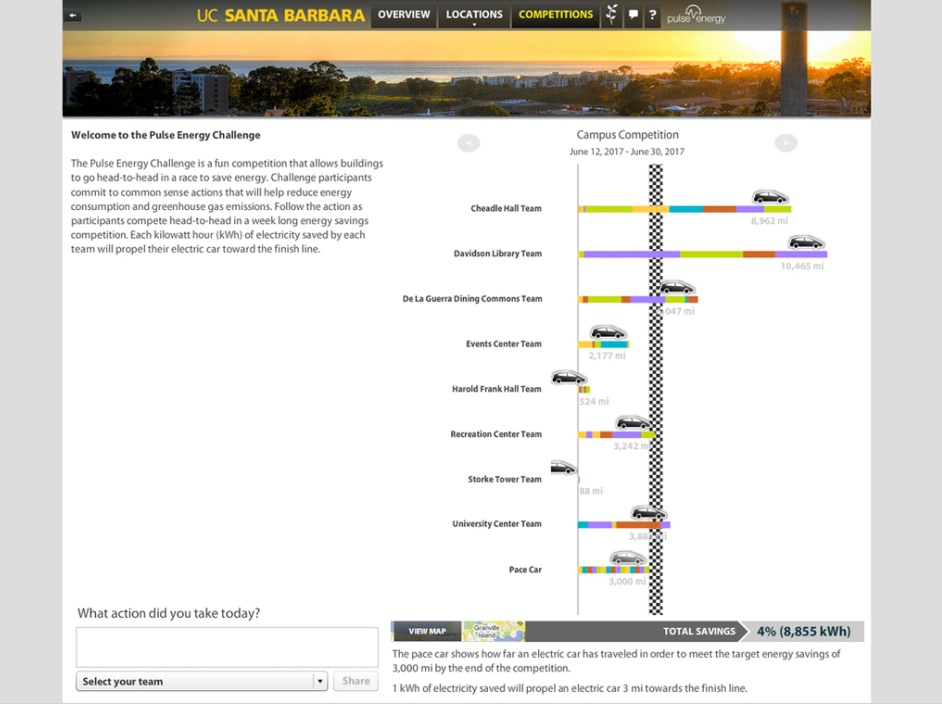Click the University Center Team car icon

[x=649, y=513]
